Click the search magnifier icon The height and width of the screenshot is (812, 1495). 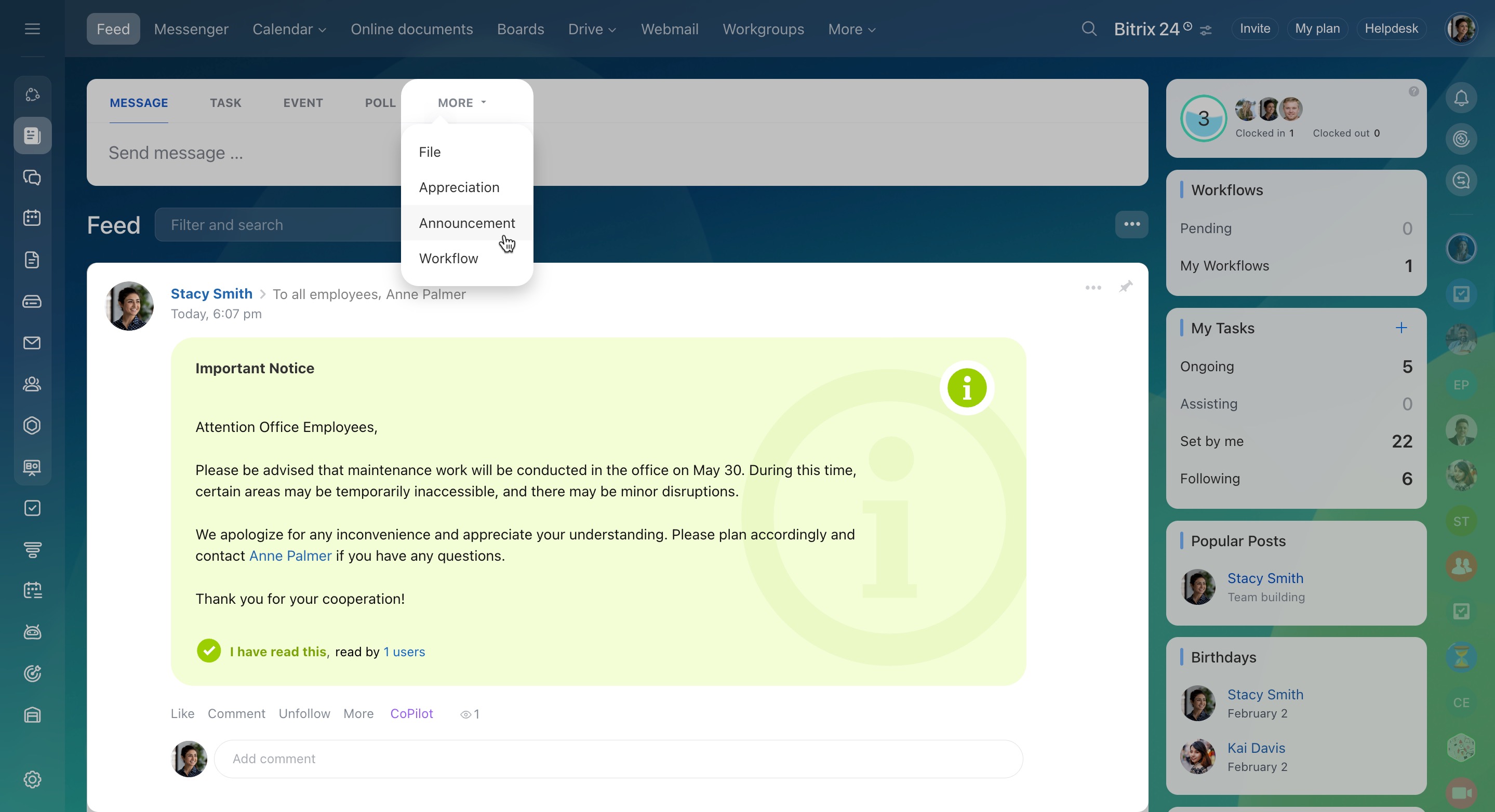[1089, 29]
